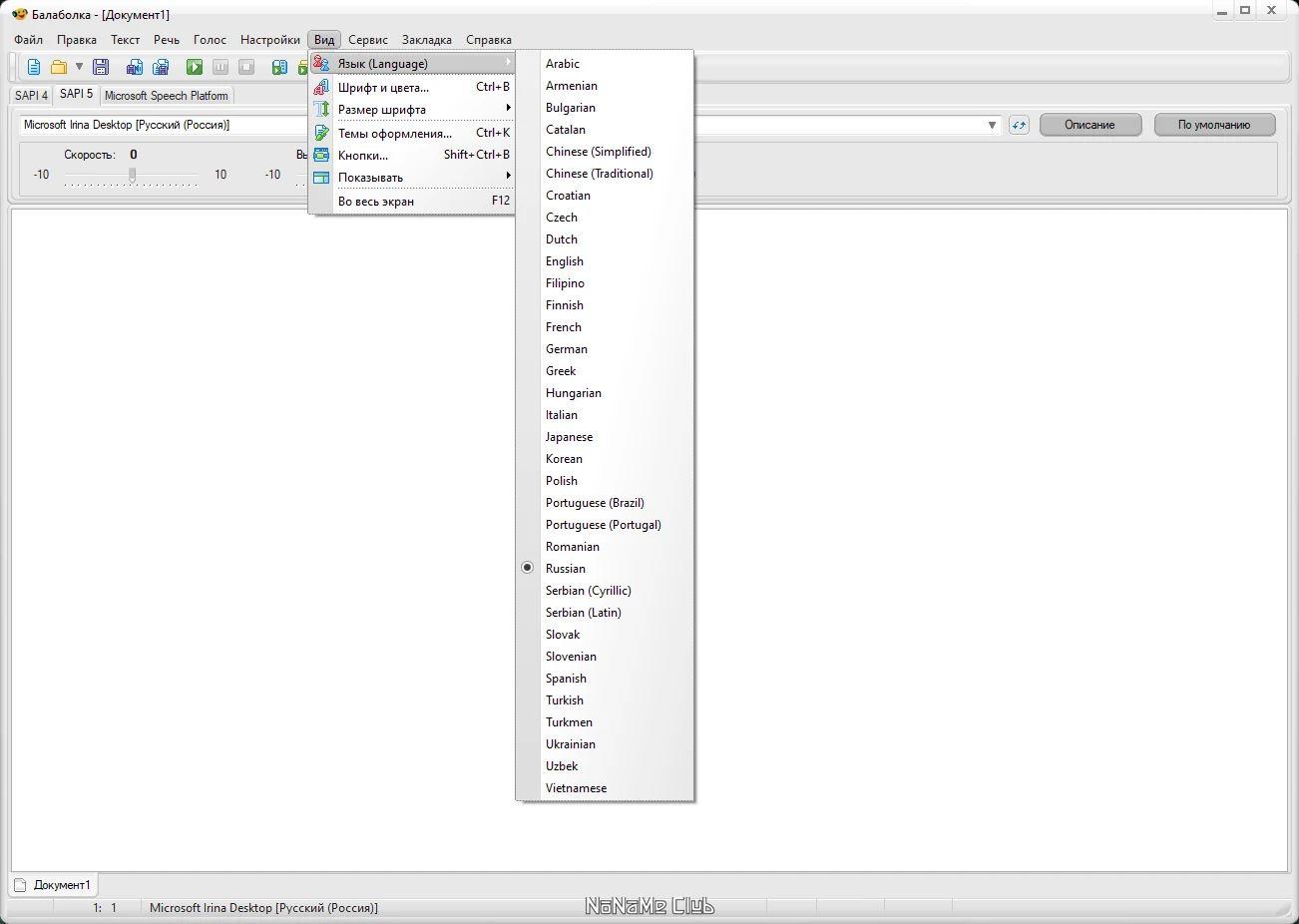Start reading aloud with the green Play icon
This screenshot has height=924, width=1299.
tap(195, 67)
